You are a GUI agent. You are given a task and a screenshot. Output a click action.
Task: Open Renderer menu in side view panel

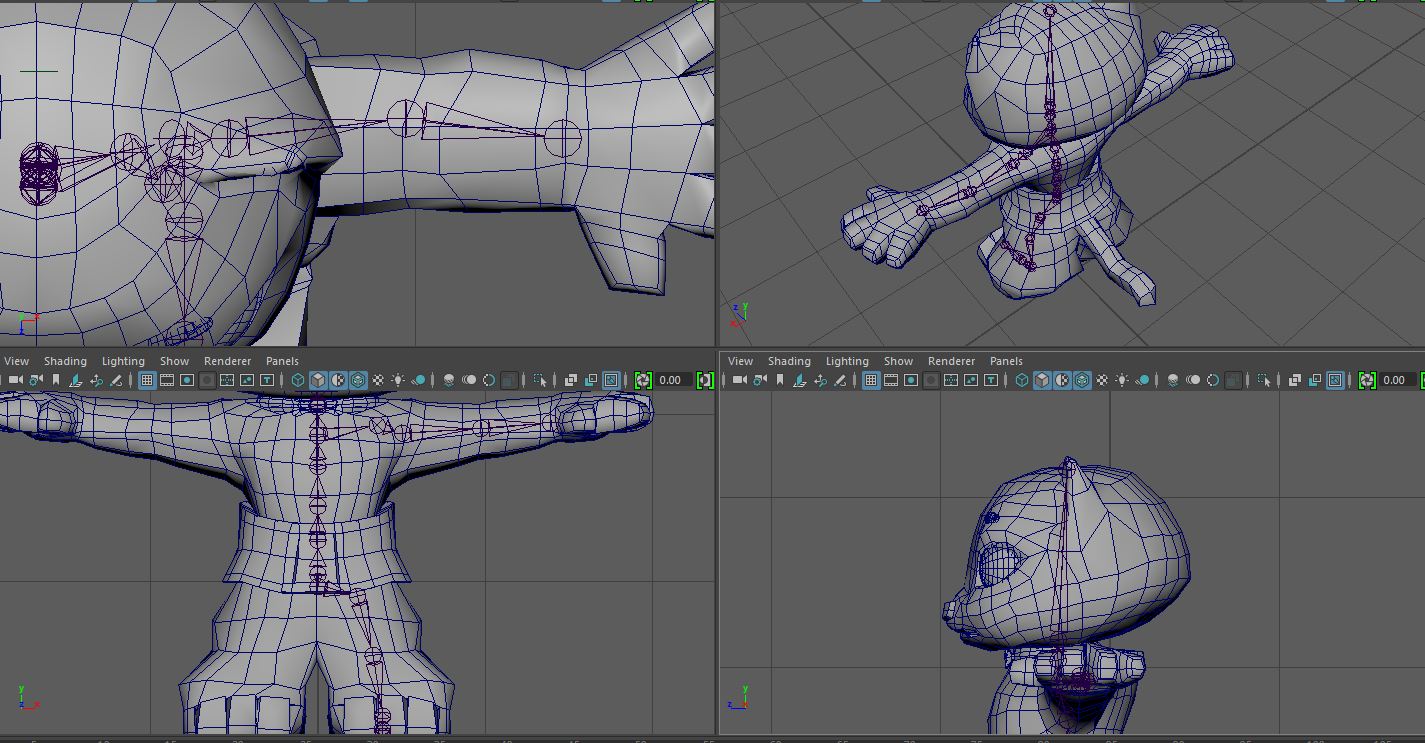point(952,361)
